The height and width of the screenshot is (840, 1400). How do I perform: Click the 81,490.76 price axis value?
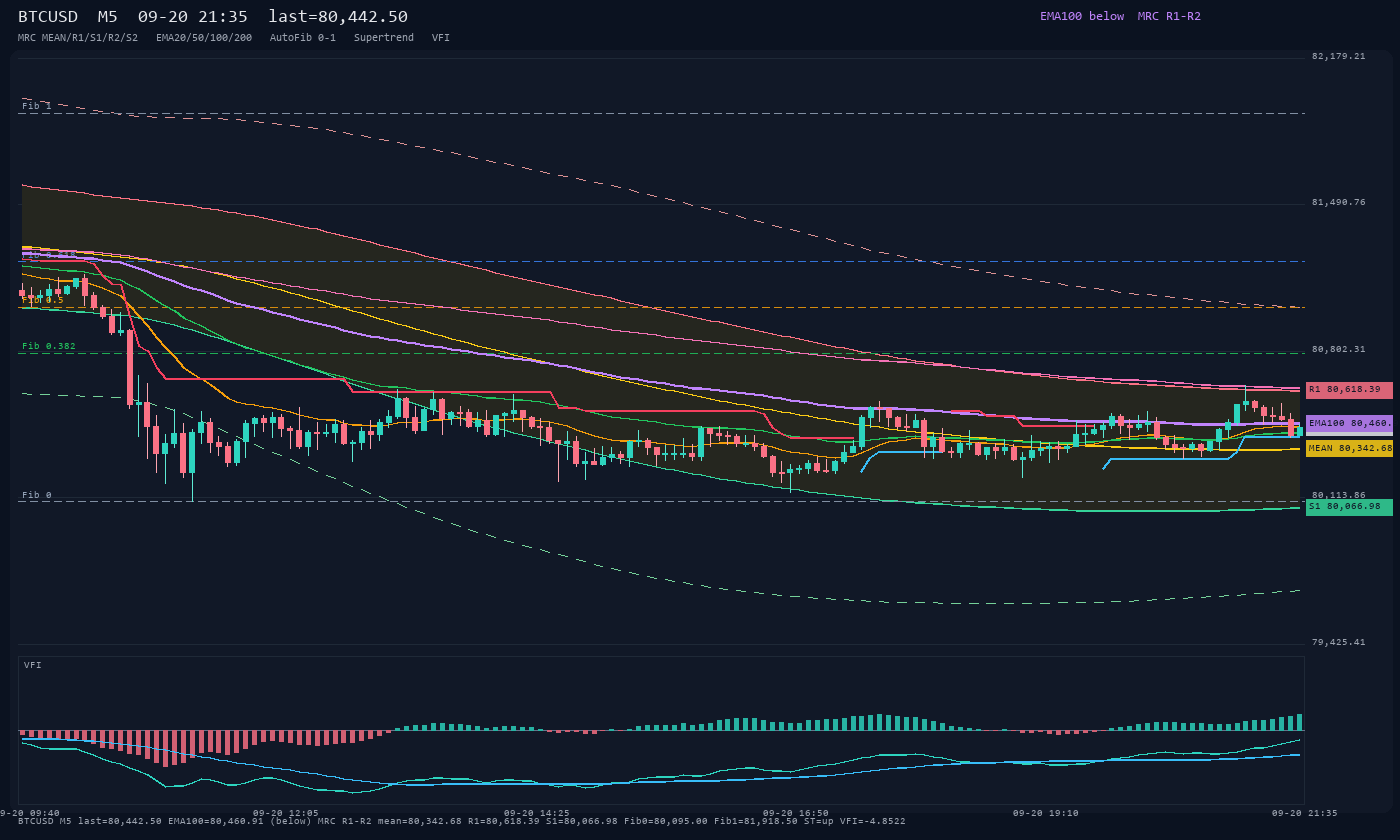pos(1338,202)
